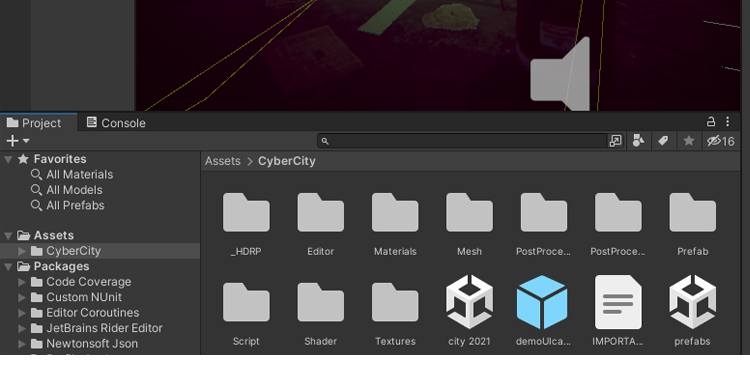Expand the Custom NUnit package arrow
The height and width of the screenshot is (370, 750).
tap(22, 297)
